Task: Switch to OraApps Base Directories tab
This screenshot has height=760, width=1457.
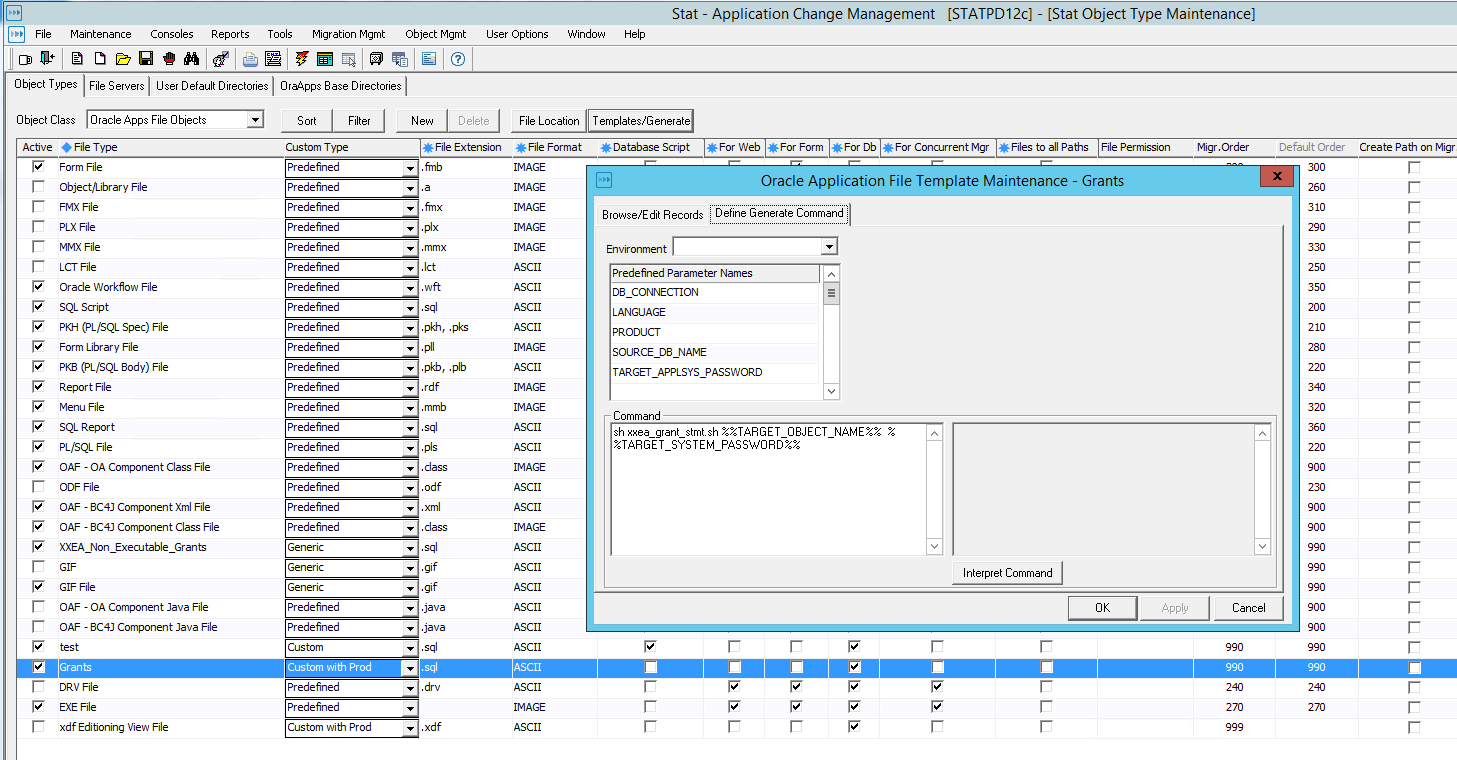Action: point(341,86)
